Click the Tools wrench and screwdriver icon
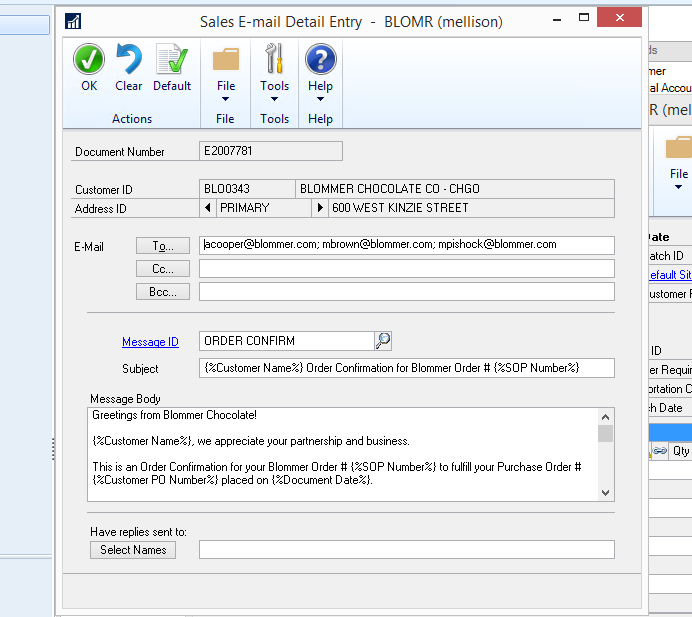Viewport: 692px width, 617px height. [x=274, y=58]
